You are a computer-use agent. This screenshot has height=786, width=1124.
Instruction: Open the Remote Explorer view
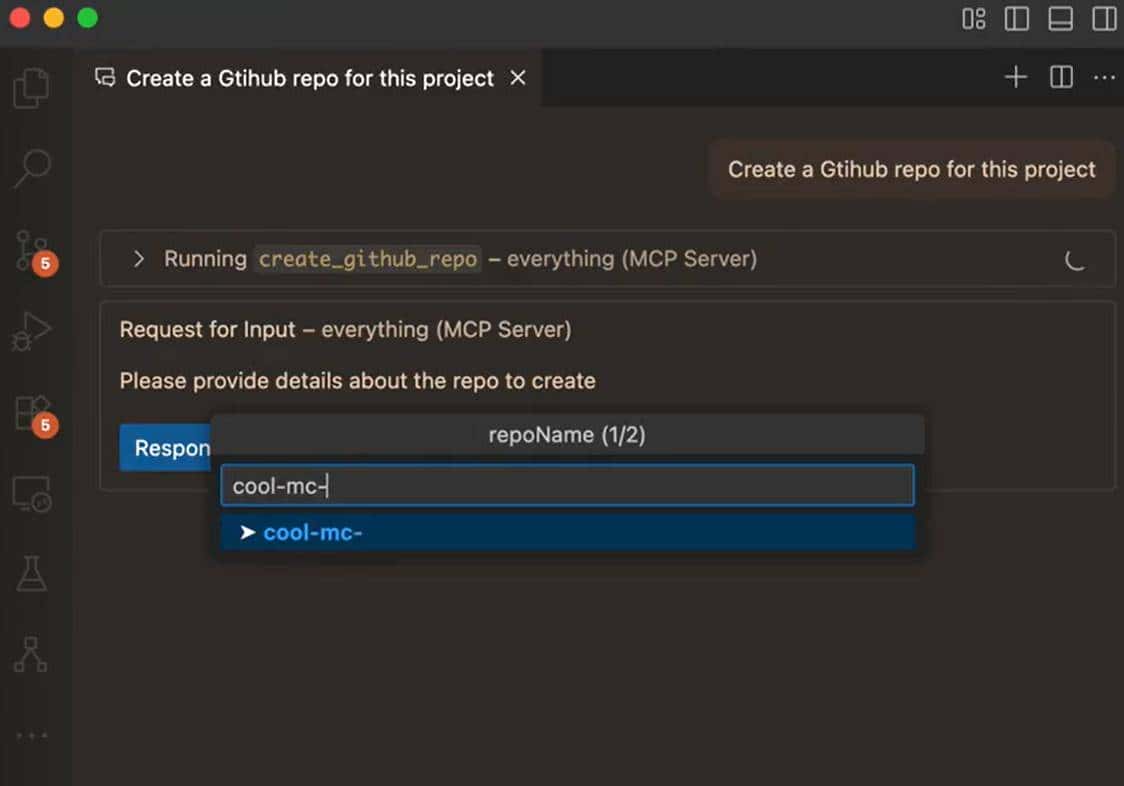tap(33, 492)
